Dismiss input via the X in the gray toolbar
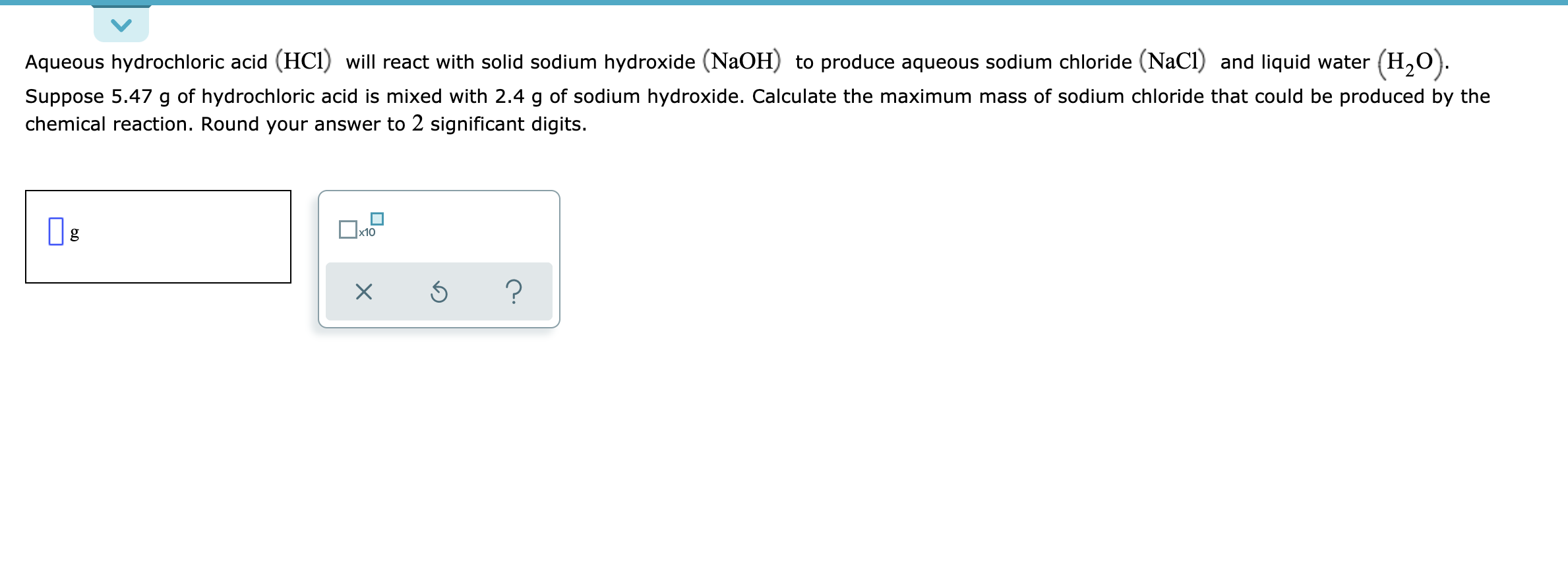The height and width of the screenshot is (575, 1568). click(363, 292)
